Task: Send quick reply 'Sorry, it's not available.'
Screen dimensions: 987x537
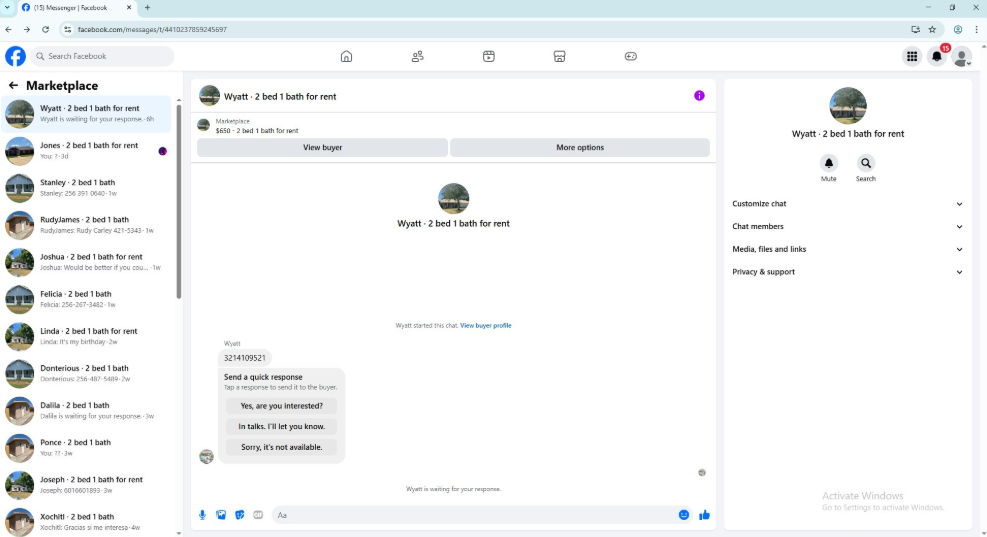Action: tap(281, 447)
